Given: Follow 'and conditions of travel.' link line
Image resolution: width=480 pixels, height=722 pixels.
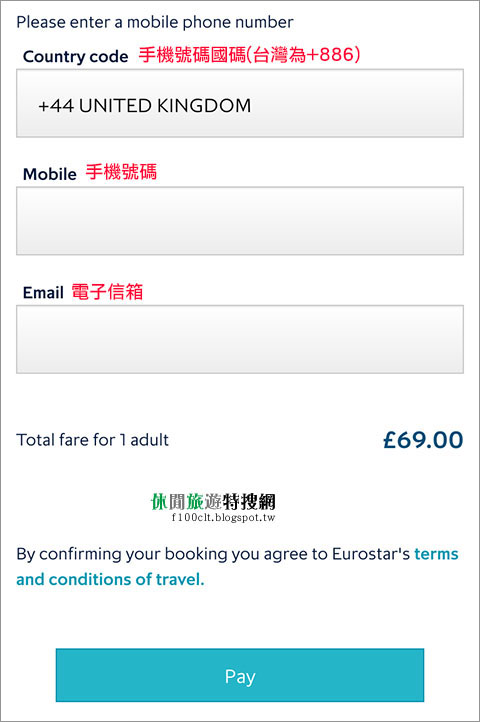Looking at the screenshot, I should click(x=110, y=579).
